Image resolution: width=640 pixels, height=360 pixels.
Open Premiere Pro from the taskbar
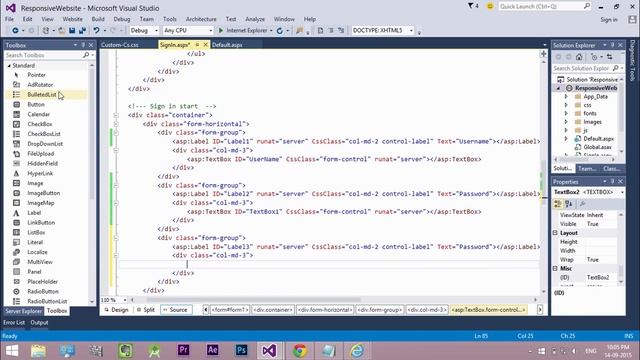coord(183,351)
